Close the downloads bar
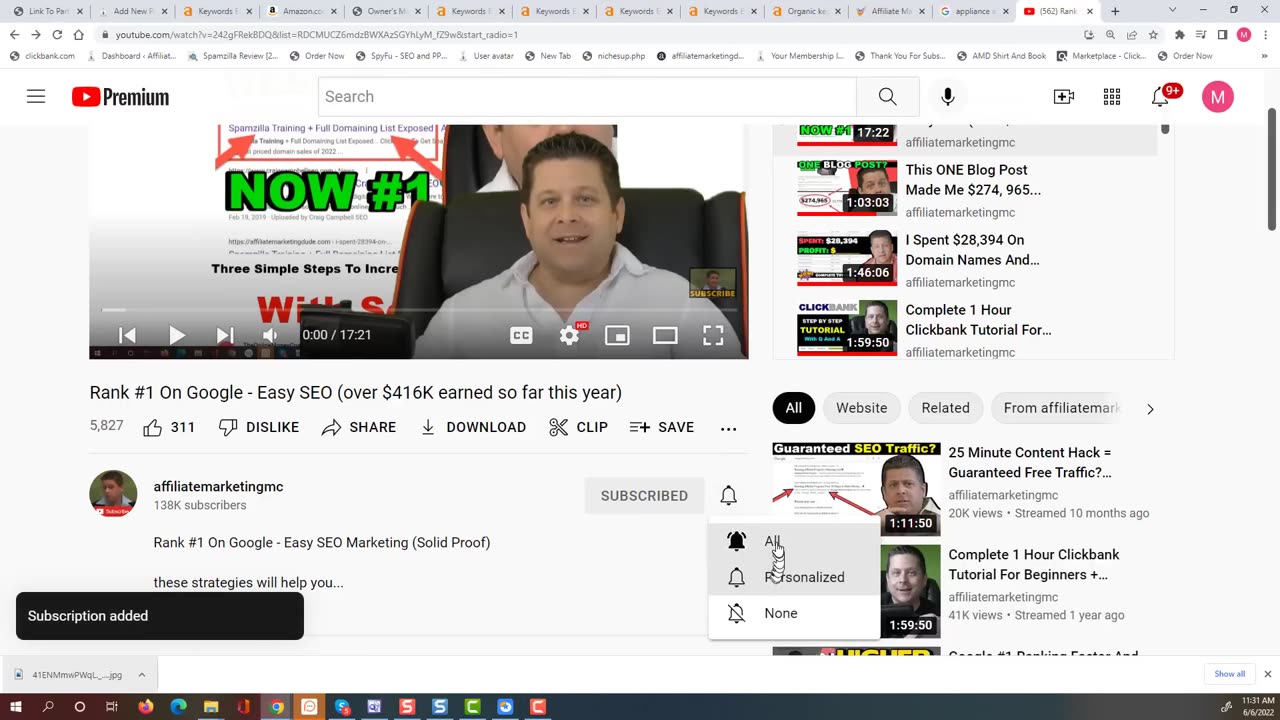 [1267, 674]
